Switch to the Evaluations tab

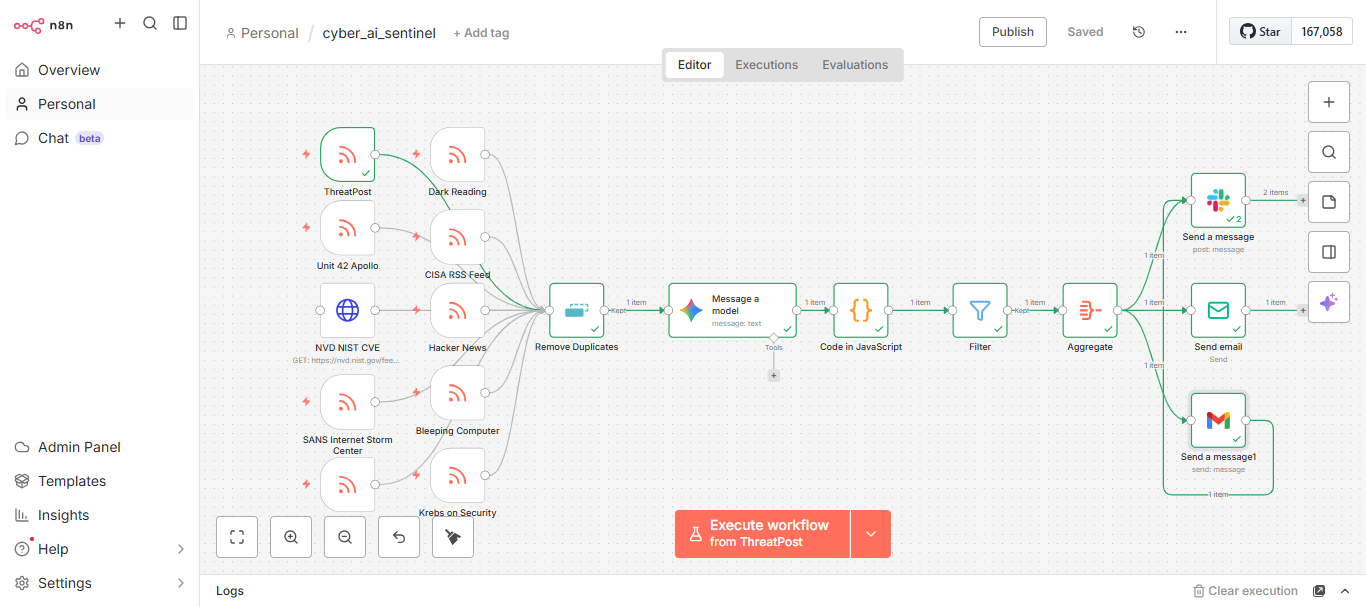point(855,65)
